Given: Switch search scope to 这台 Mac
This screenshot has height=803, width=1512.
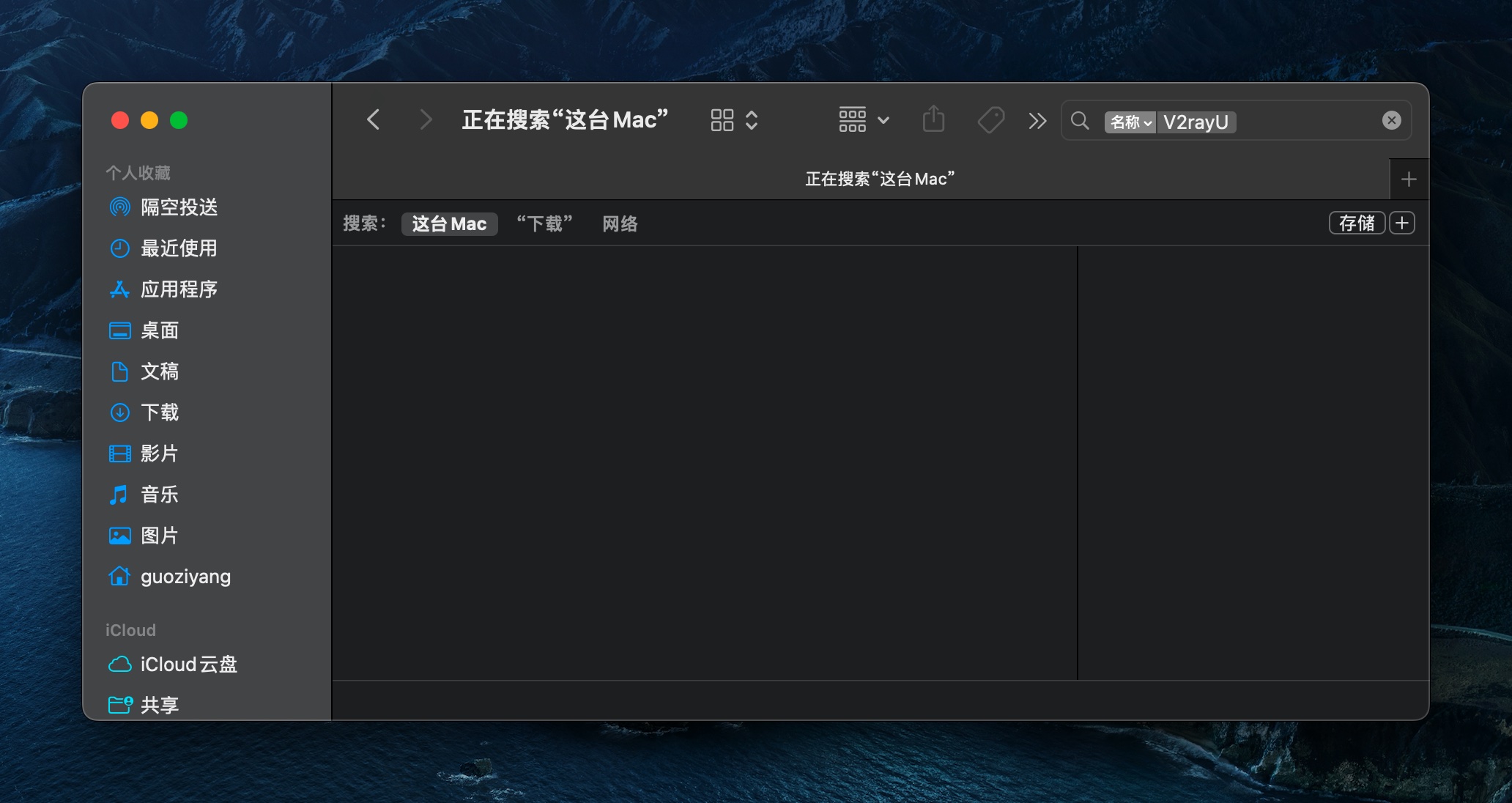Looking at the screenshot, I should point(449,223).
